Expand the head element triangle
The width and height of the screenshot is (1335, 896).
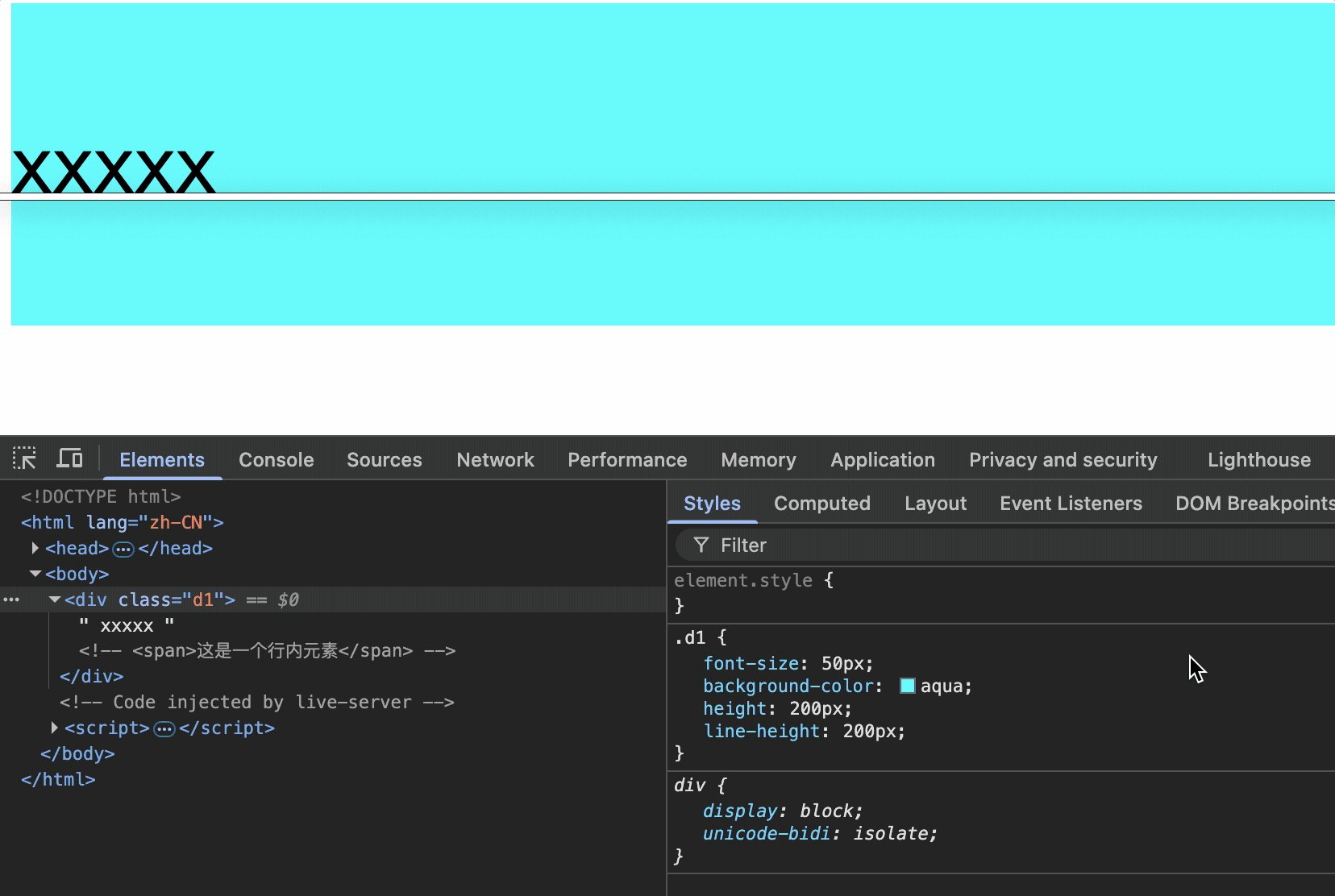tap(35, 548)
